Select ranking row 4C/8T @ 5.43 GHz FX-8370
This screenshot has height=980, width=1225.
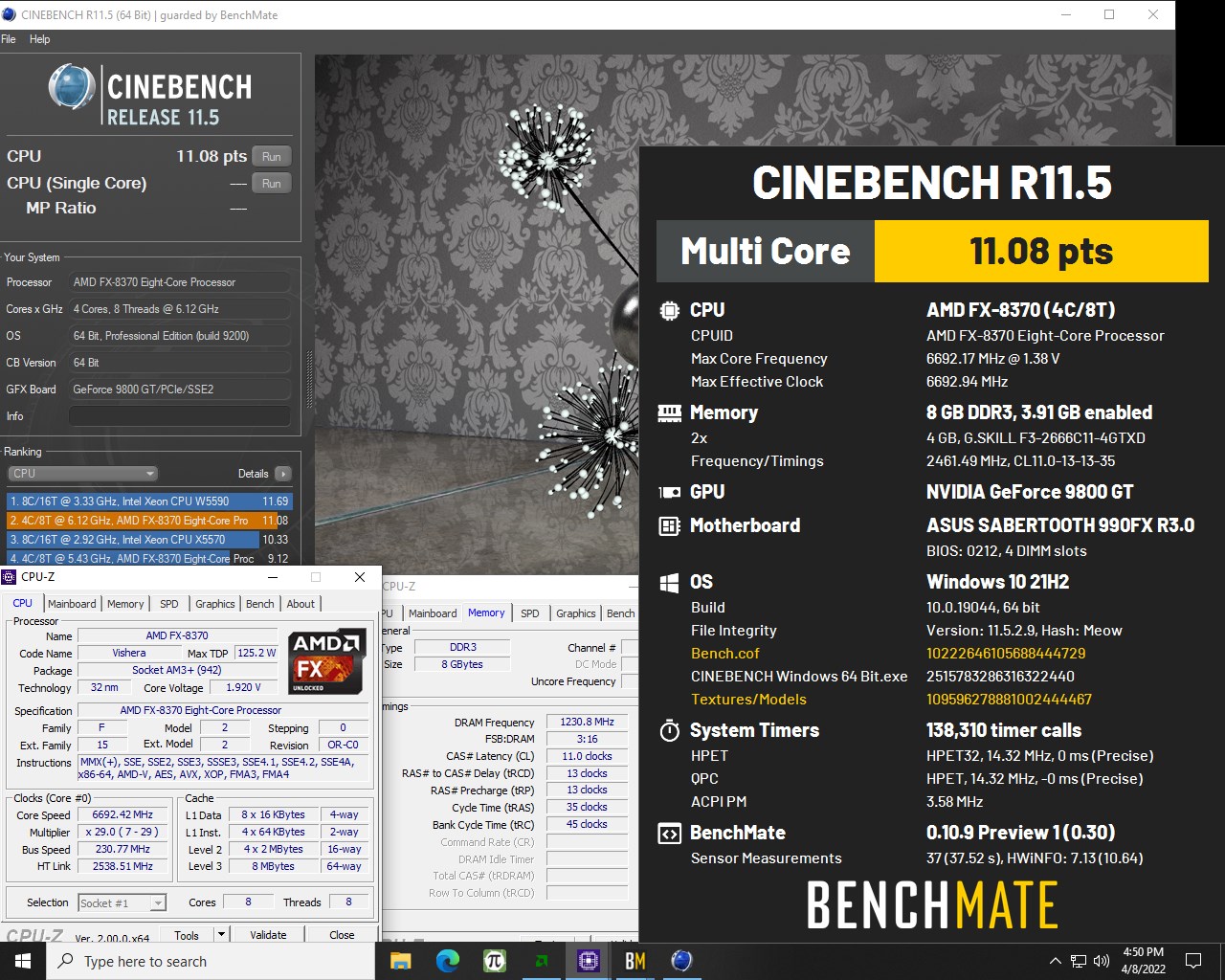coord(149,559)
